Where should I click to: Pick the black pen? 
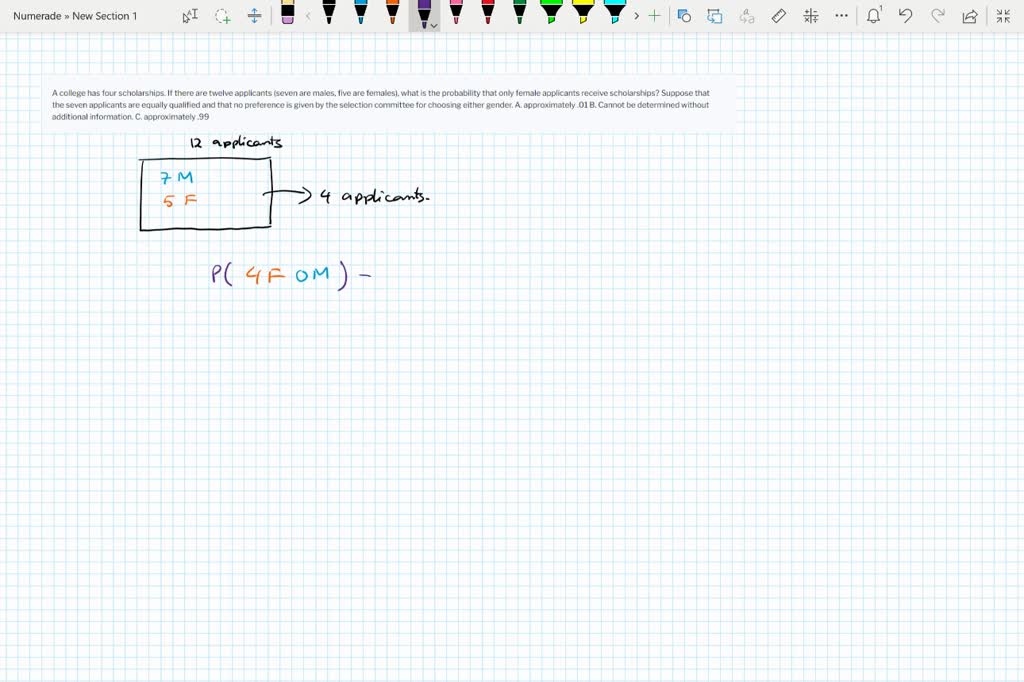pyautogui.click(x=328, y=12)
